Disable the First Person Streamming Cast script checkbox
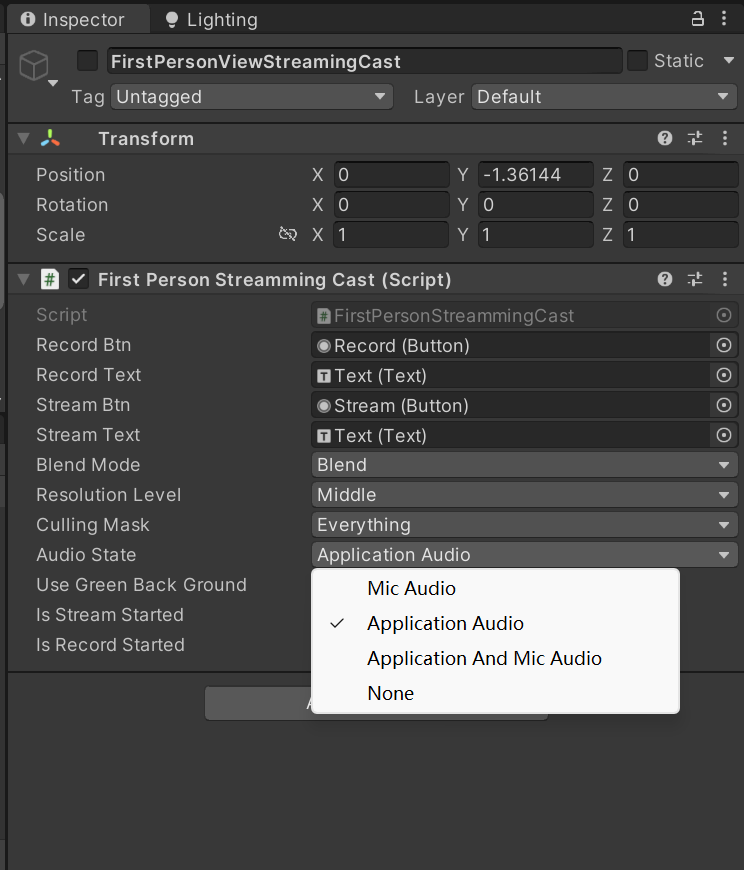 tap(78, 279)
